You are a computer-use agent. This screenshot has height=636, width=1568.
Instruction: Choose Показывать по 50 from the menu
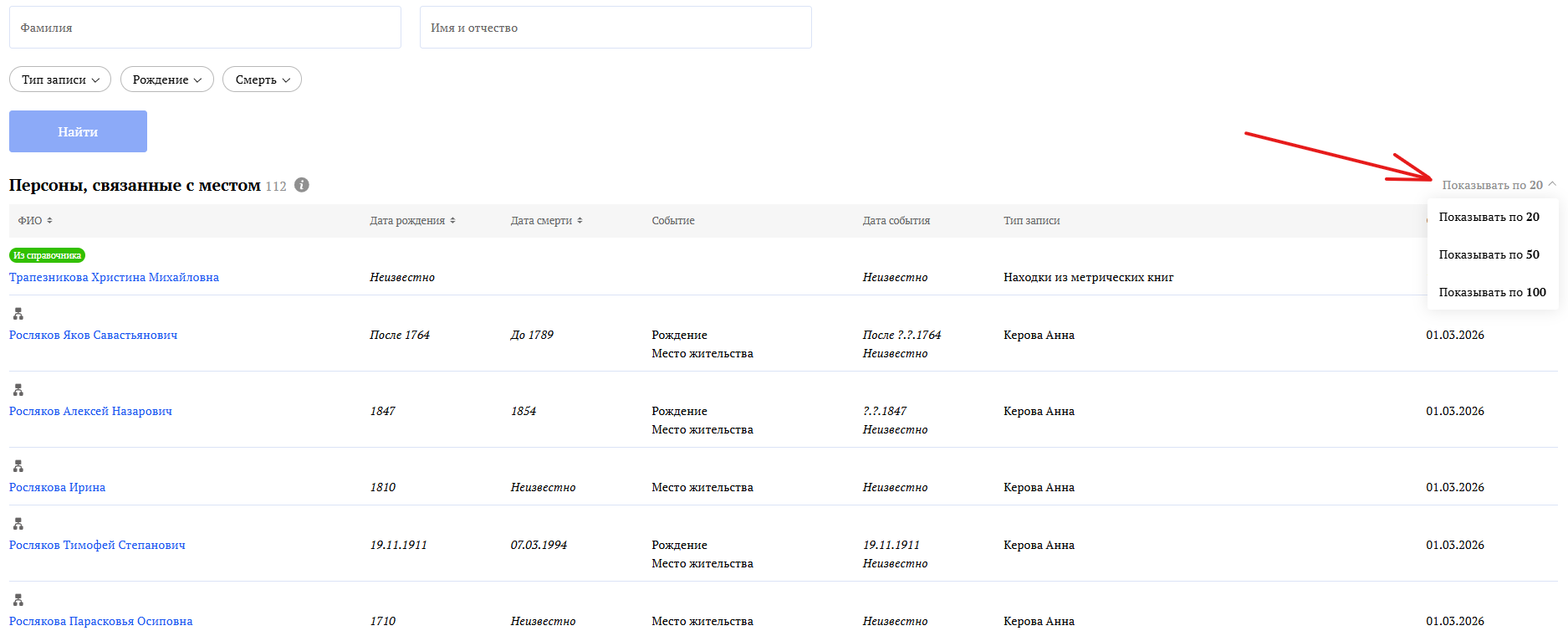[1489, 254]
